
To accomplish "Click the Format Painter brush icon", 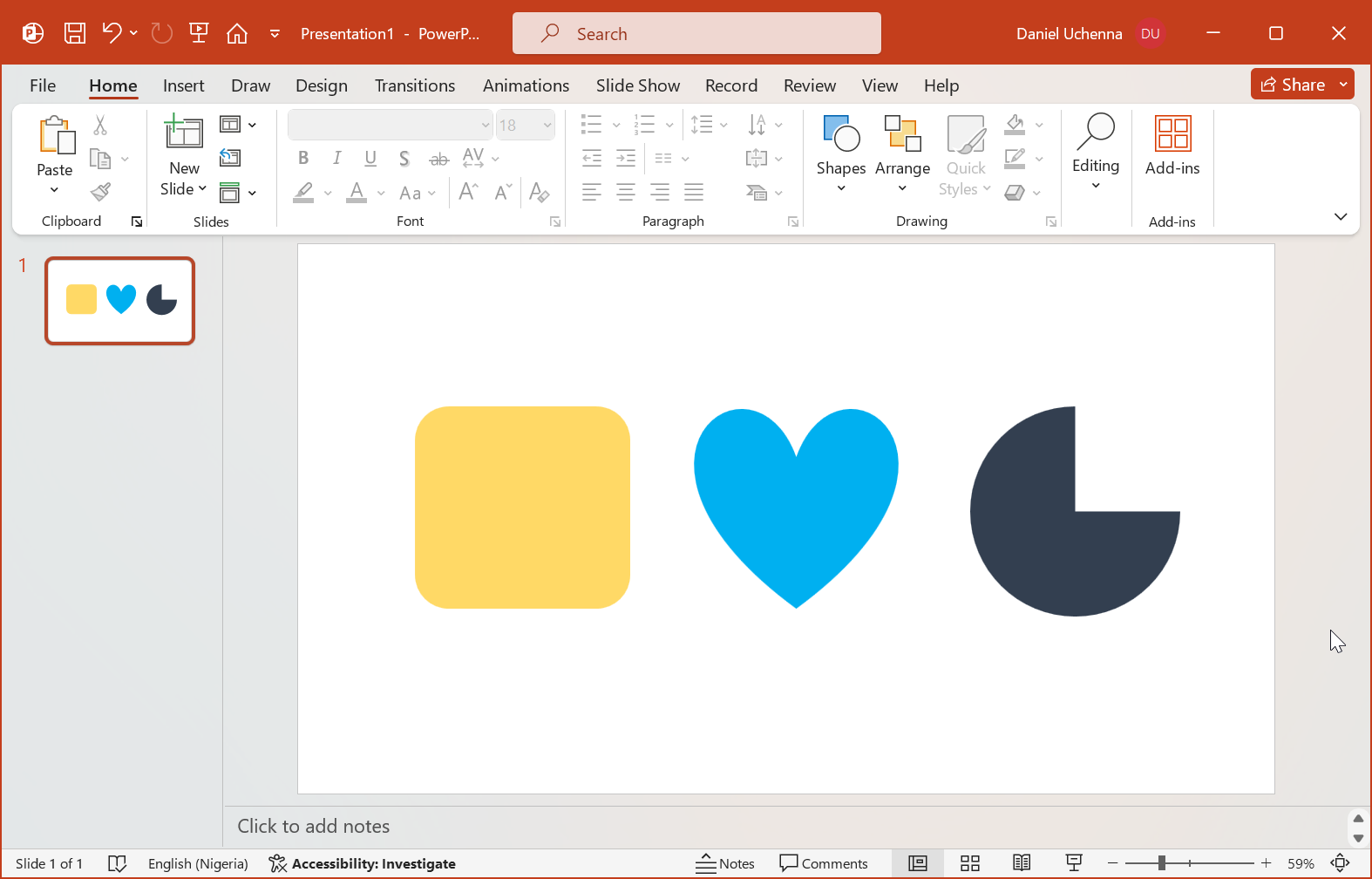I will [101, 192].
